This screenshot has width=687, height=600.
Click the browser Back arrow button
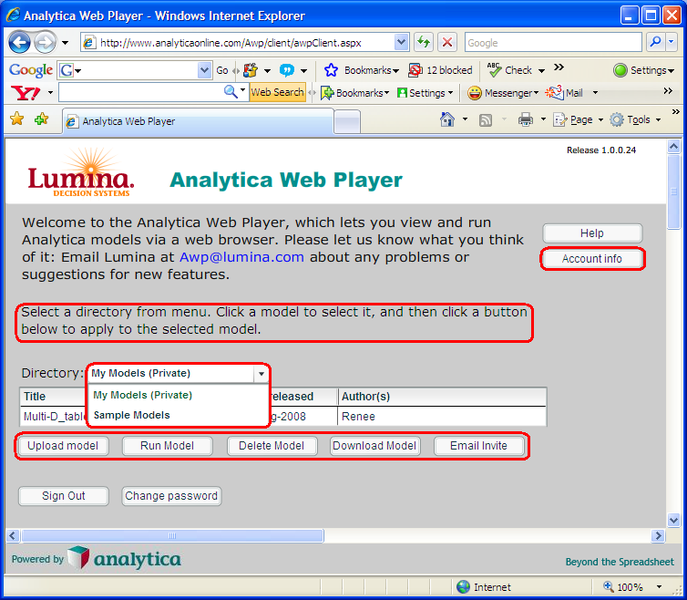pyautogui.click(x=20, y=43)
